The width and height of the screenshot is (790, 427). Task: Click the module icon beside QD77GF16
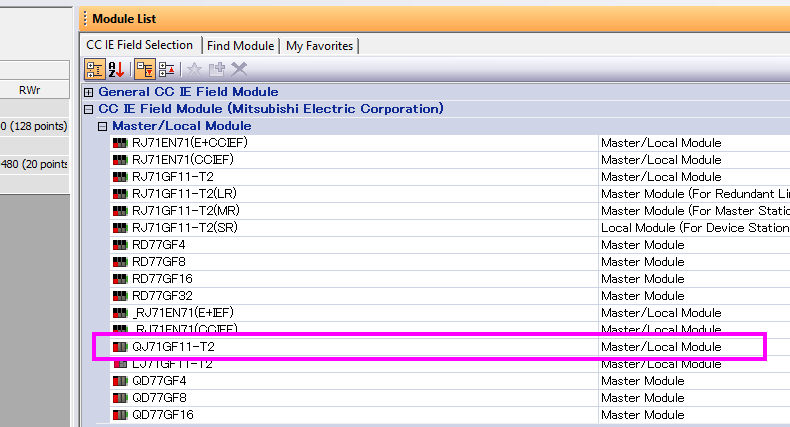click(x=120, y=415)
